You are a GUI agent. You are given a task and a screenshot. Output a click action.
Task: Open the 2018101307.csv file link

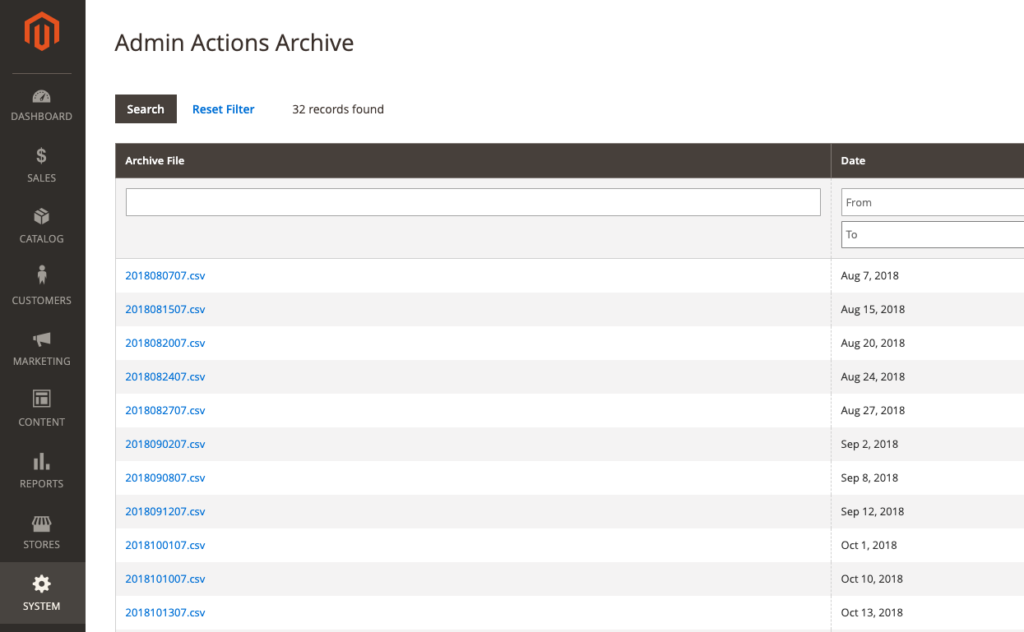pos(165,612)
